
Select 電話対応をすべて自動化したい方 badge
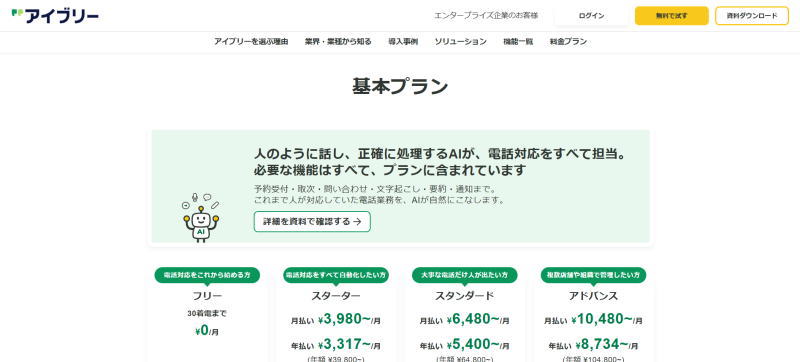pyautogui.click(x=336, y=275)
